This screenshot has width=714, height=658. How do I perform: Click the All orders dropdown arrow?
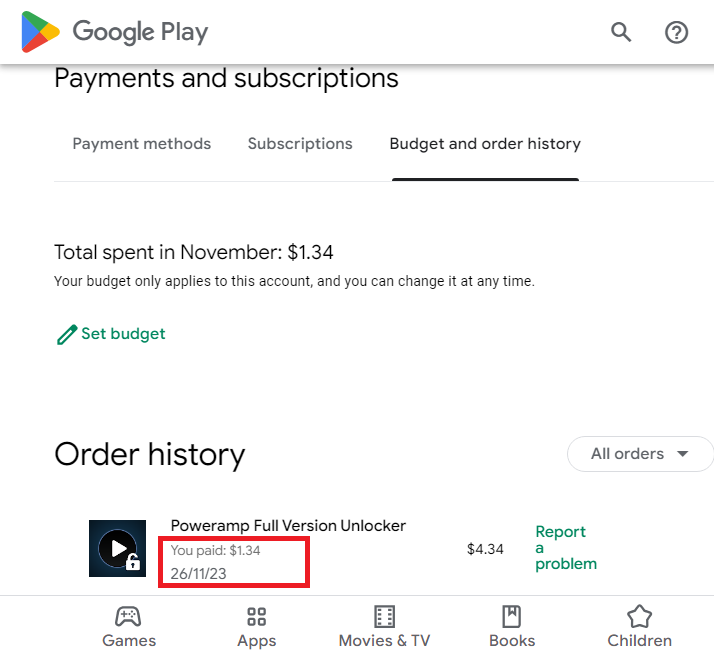[682, 454]
